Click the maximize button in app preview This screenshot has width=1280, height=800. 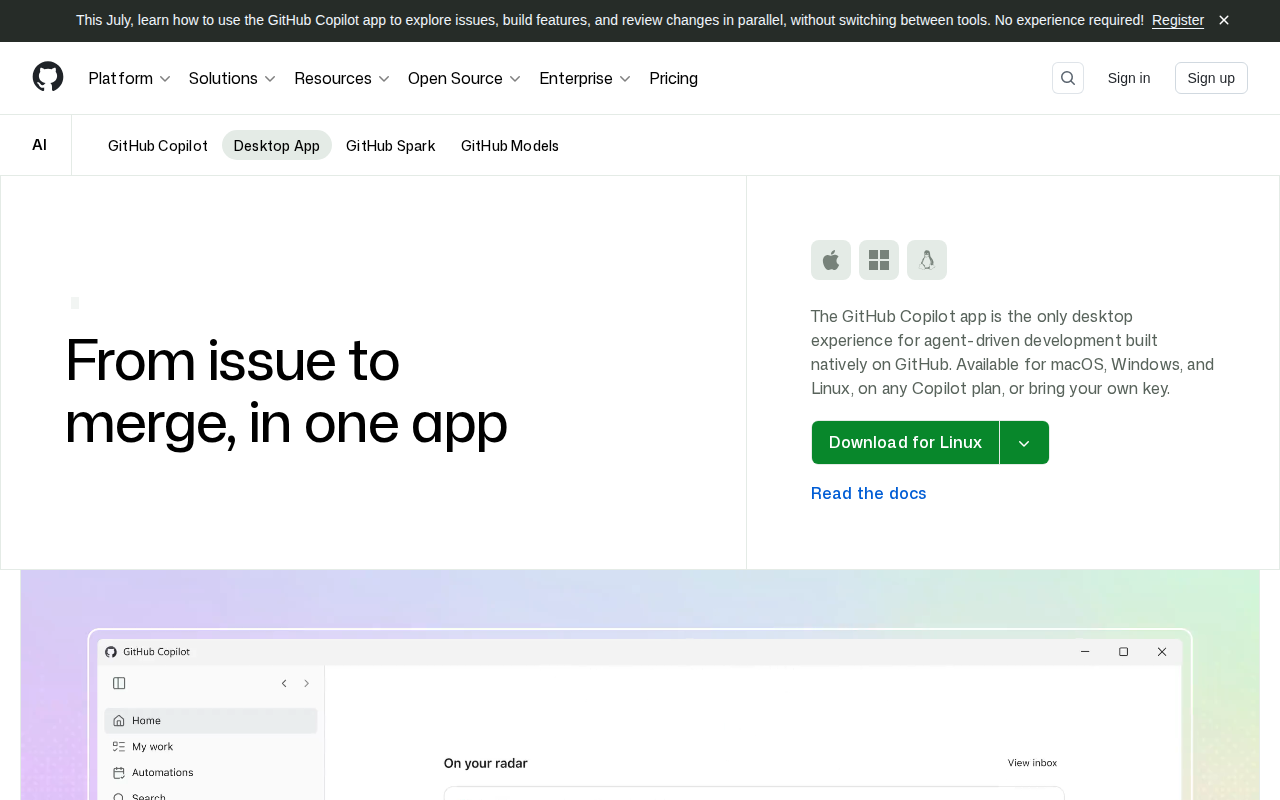click(x=1123, y=652)
